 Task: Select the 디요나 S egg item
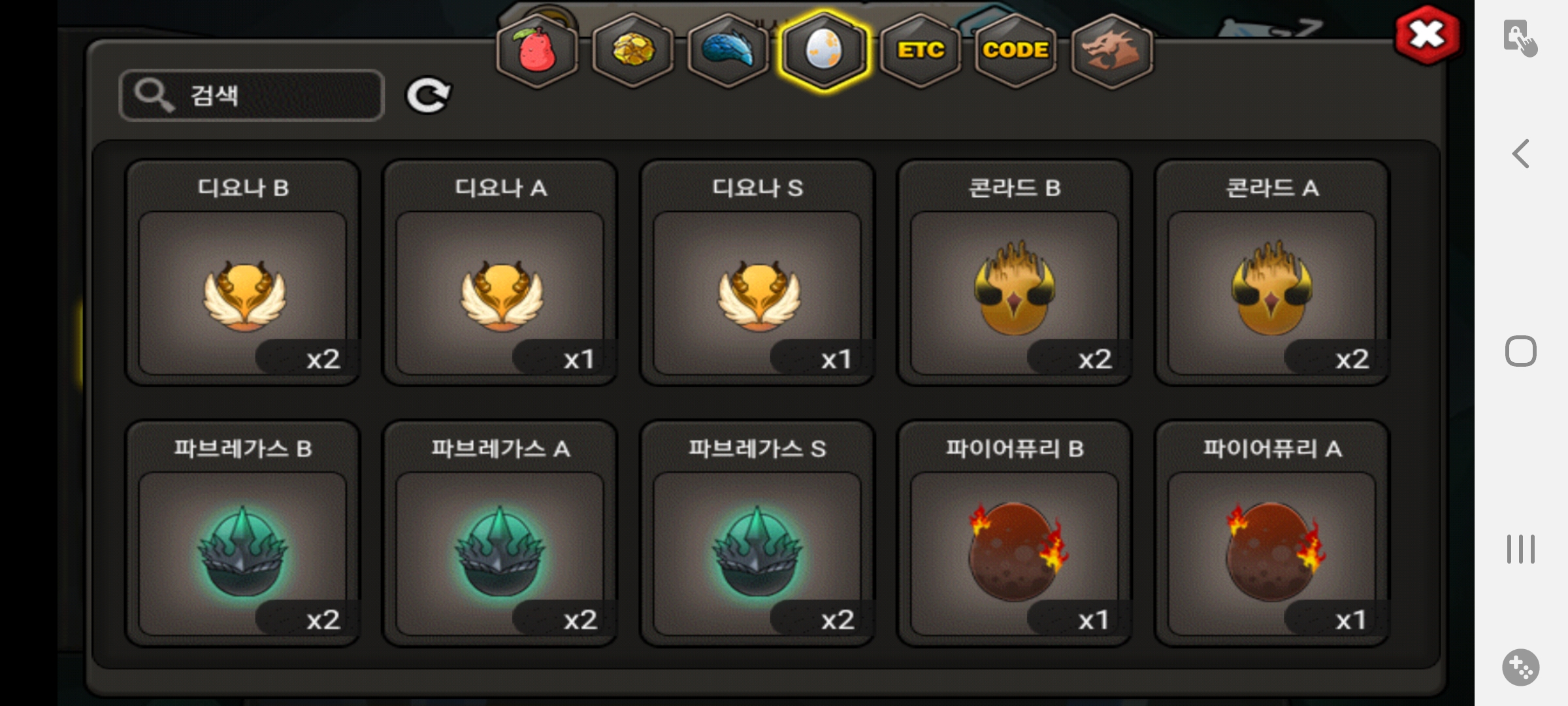[x=757, y=273]
